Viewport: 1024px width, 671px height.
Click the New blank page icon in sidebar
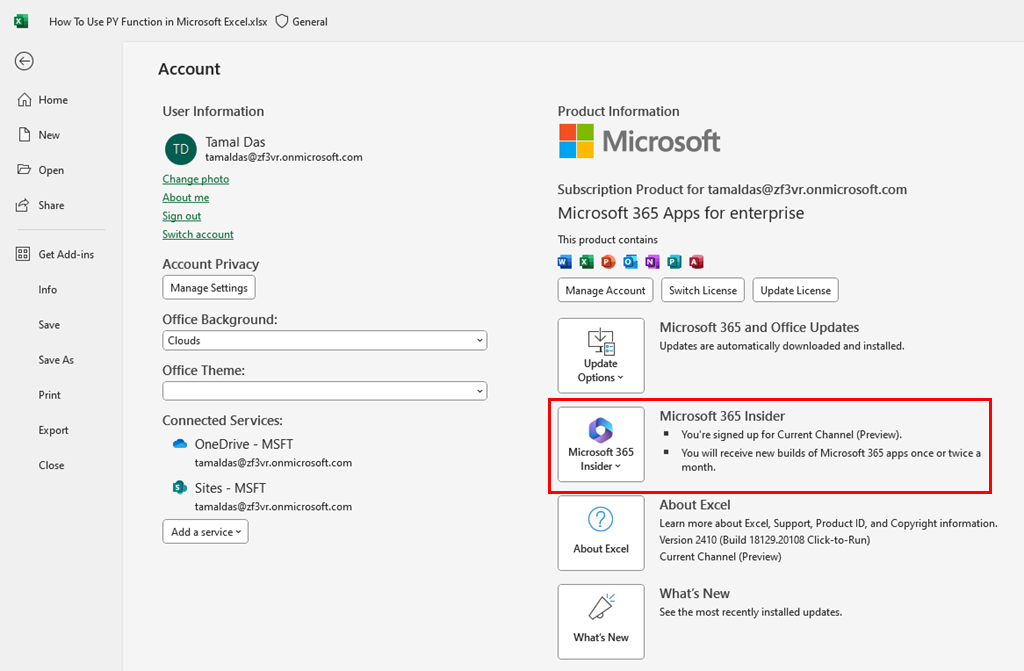point(24,135)
